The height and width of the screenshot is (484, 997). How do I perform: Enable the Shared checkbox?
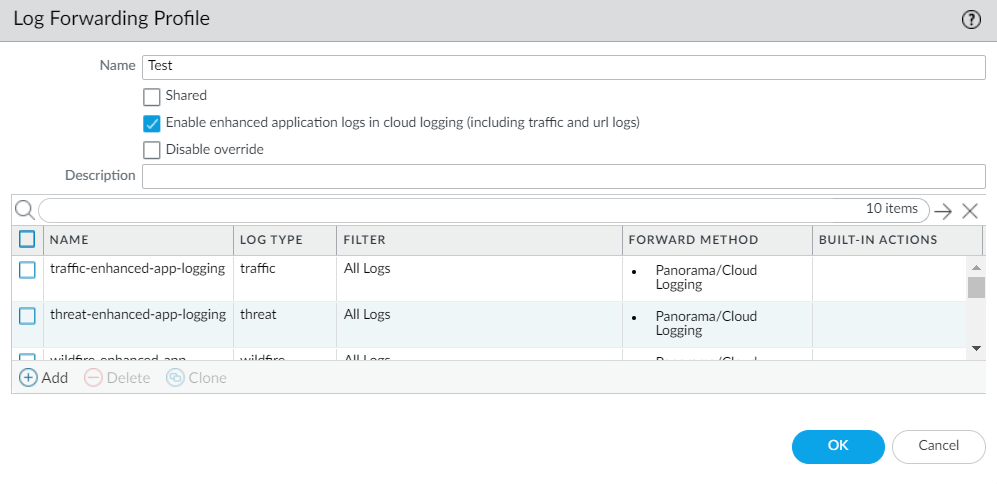(152, 97)
